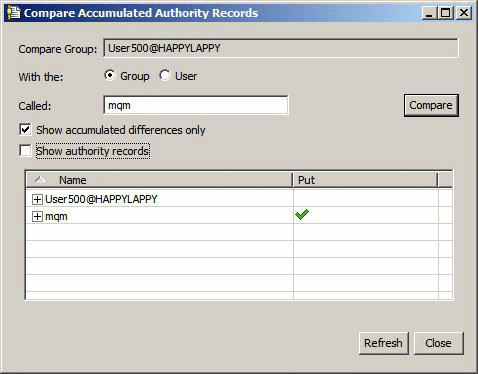
Task: Click the Compare Group field
Action: (281, 48)
